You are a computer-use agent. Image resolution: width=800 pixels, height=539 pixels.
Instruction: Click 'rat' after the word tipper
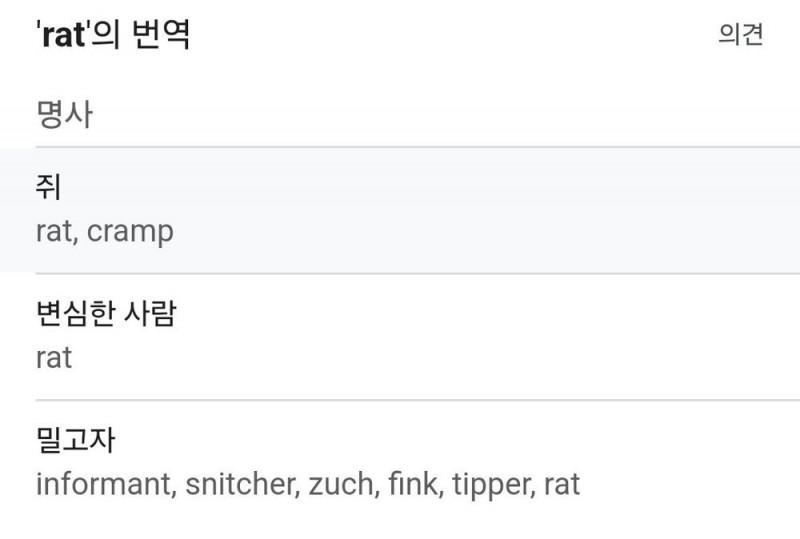(x=562, y=485)
